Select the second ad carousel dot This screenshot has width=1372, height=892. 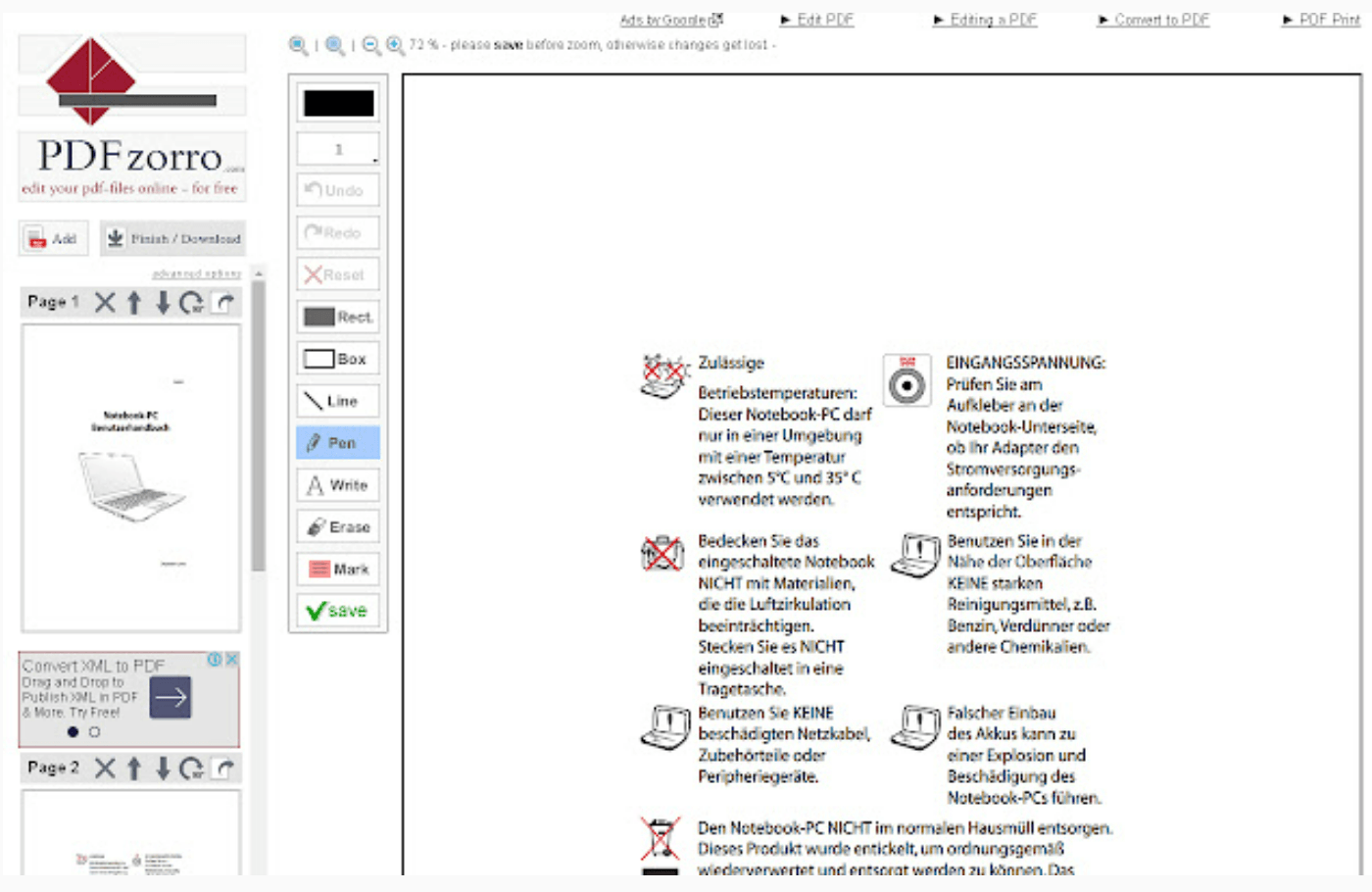pos(94,732)
